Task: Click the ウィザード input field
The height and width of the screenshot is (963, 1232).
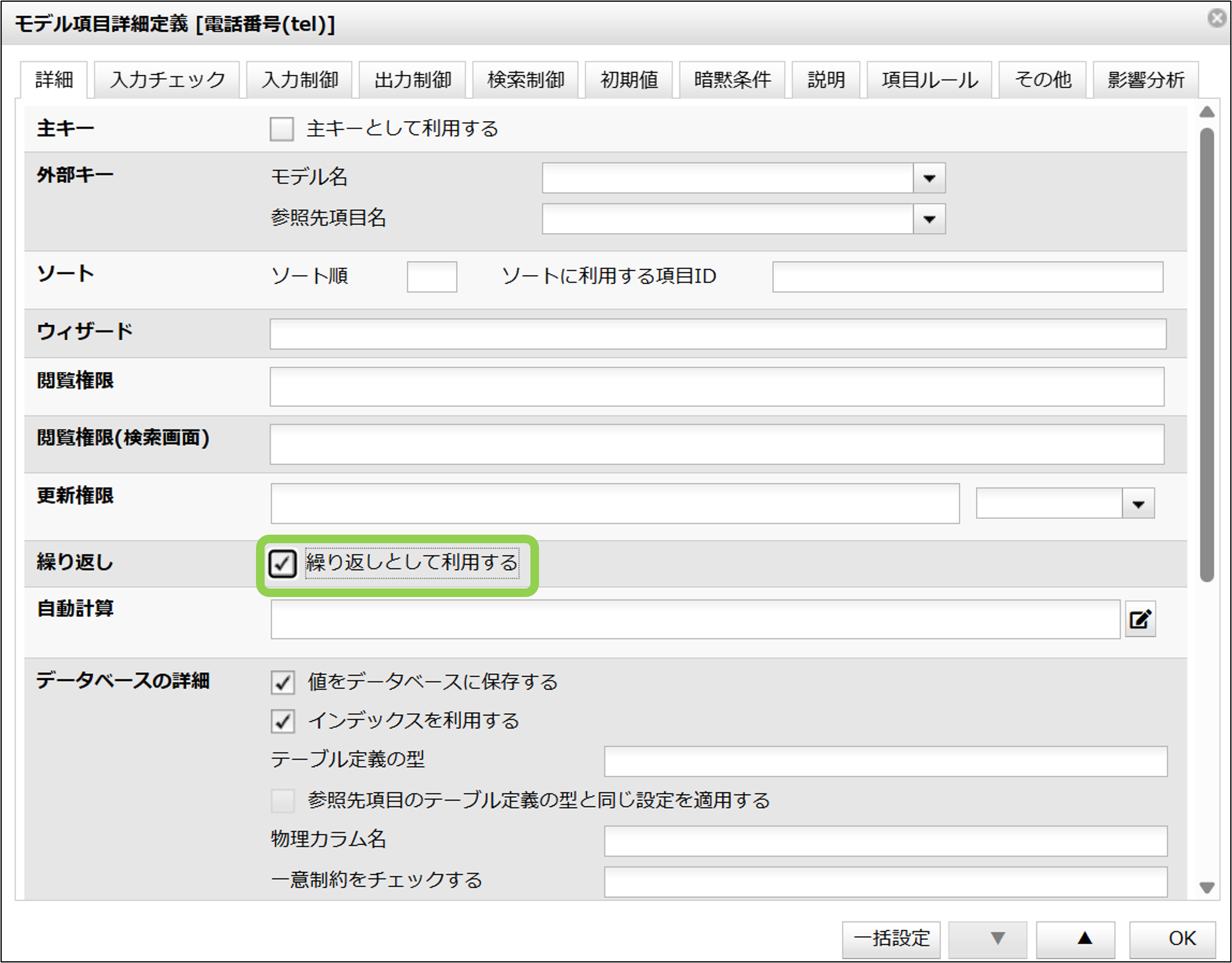Action: pyautogui.click(x=717, y=334)
